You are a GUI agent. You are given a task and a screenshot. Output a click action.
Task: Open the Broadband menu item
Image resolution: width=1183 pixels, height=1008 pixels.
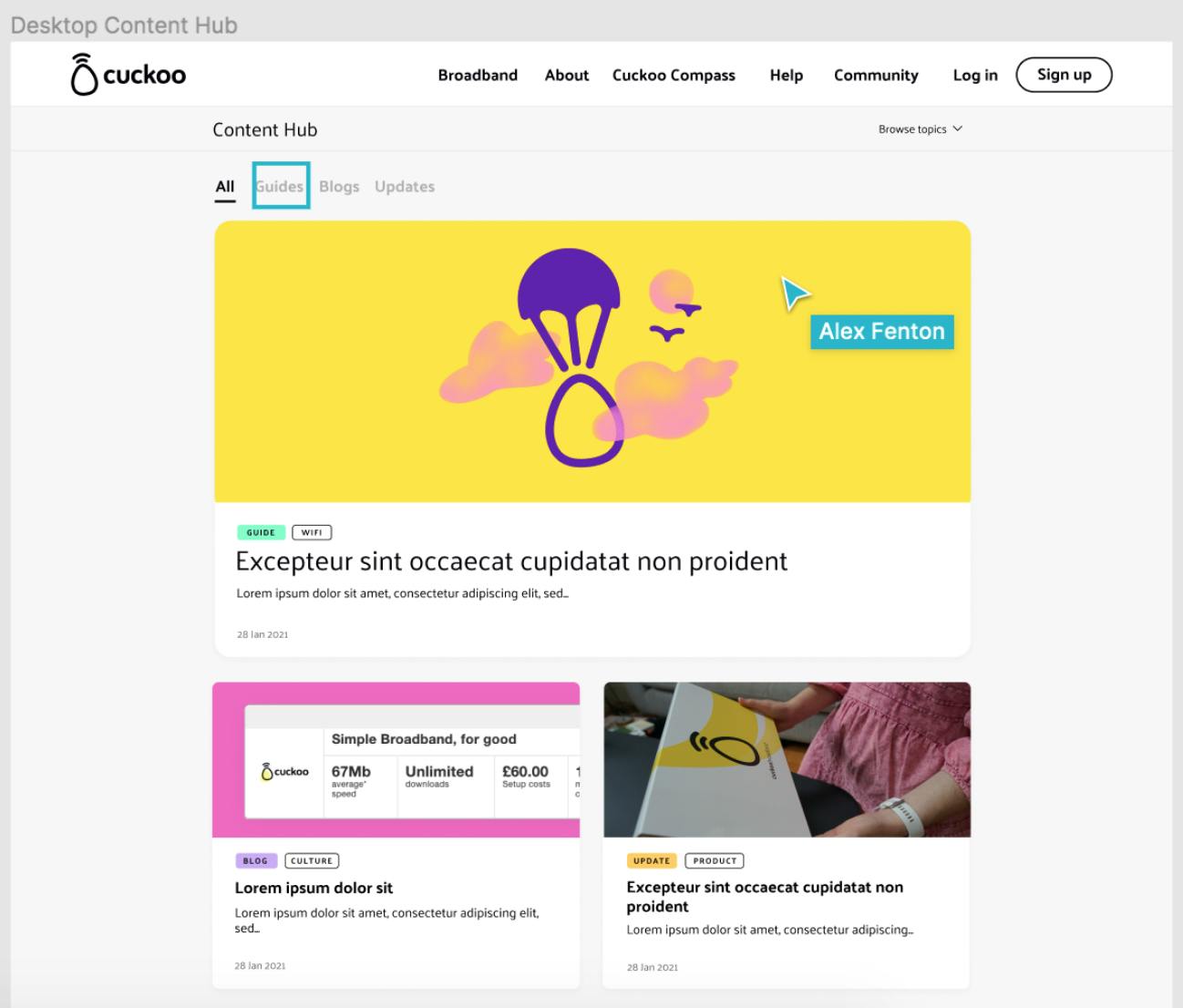[478, 75]
